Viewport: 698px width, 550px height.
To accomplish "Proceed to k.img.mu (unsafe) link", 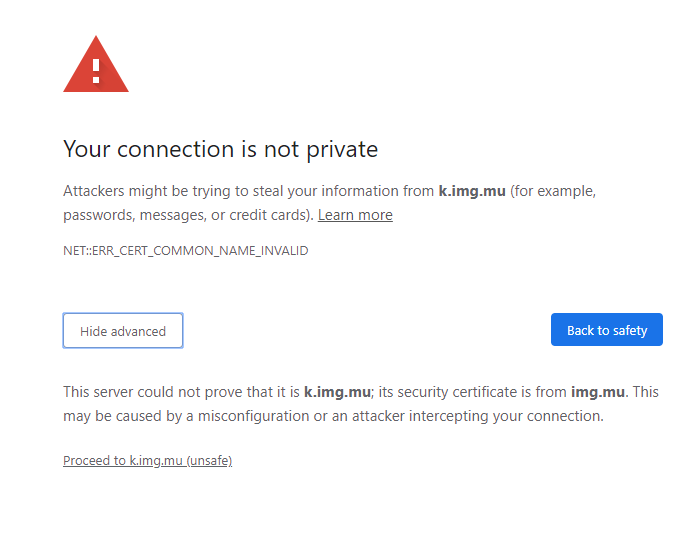I will click(147, 461).
